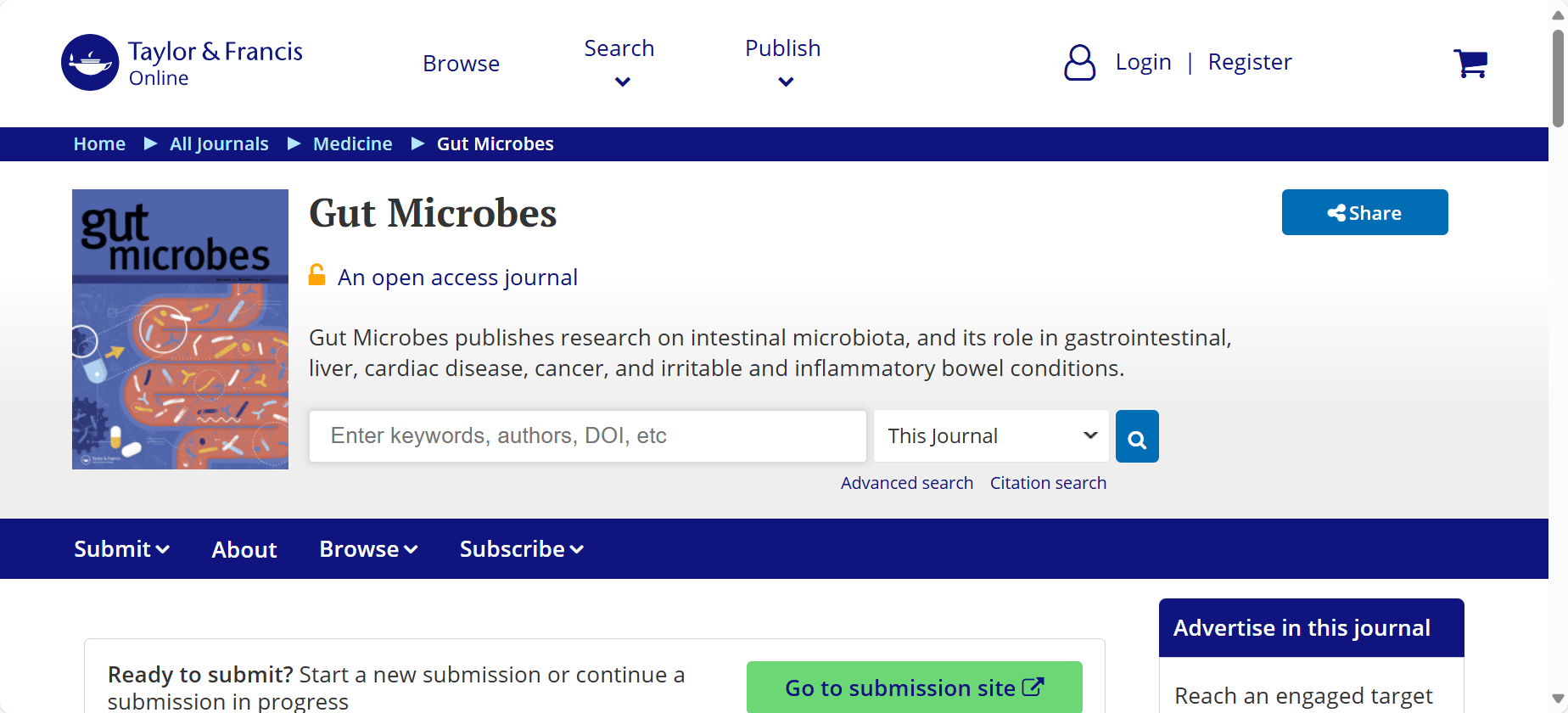Click the open access padlock icon

[x=316, y=275]
